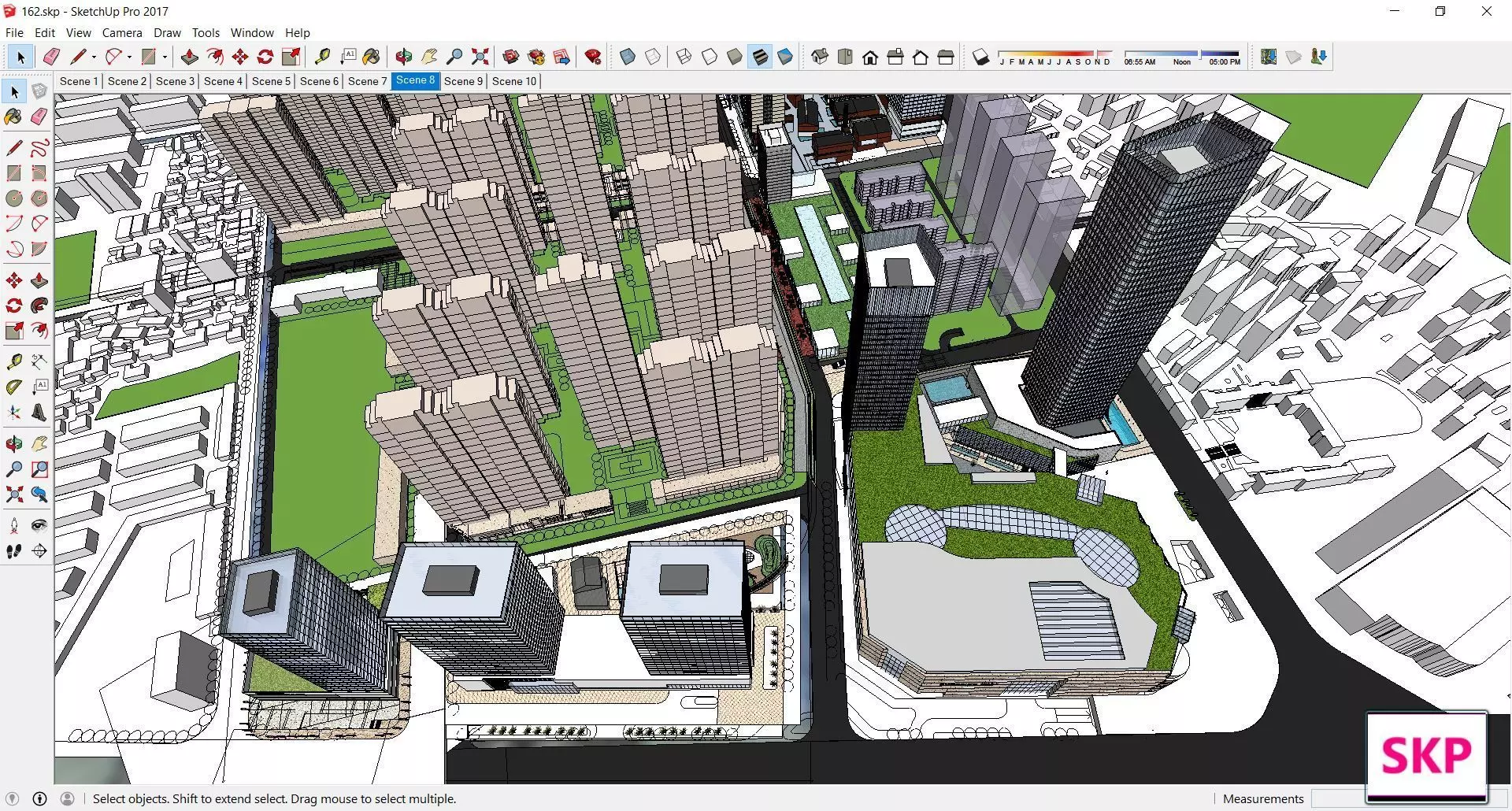
Task: Disable Shaded With Textures style
Action: point(760,57)
